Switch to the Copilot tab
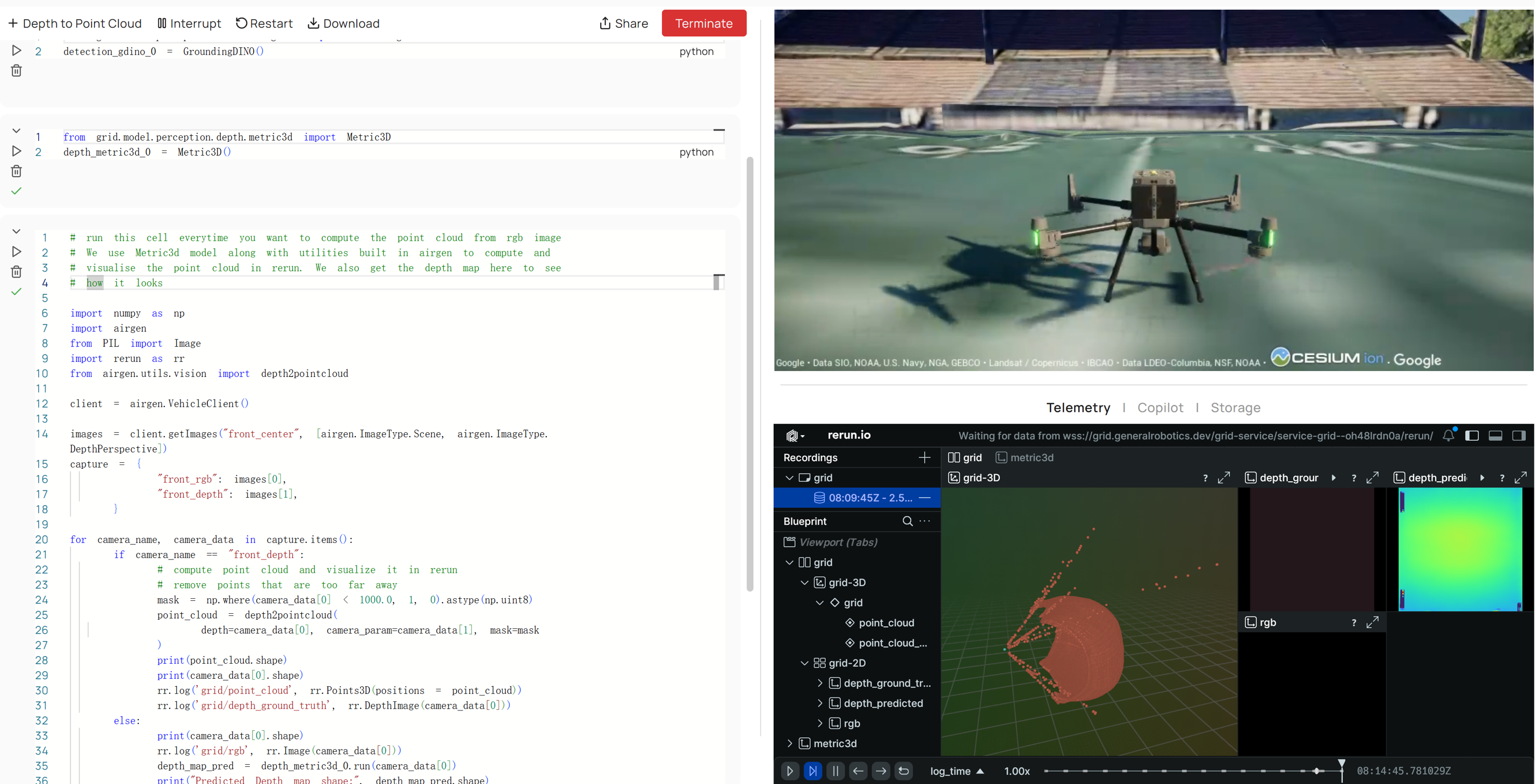Viewport: 1535px width, 784px height. [x=1159, y=408]
